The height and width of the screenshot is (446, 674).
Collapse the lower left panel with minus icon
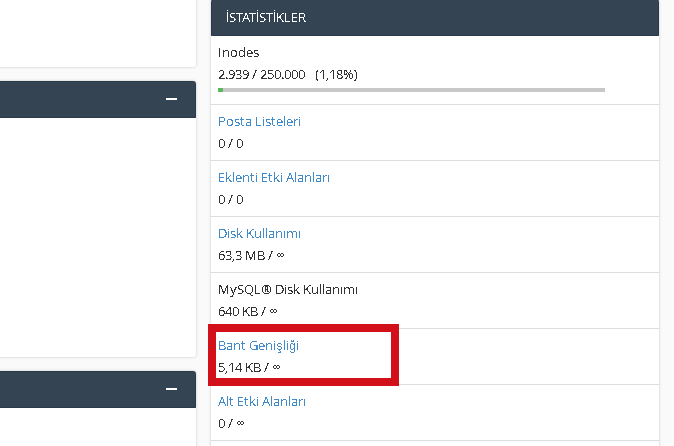(x=172, y=389)
